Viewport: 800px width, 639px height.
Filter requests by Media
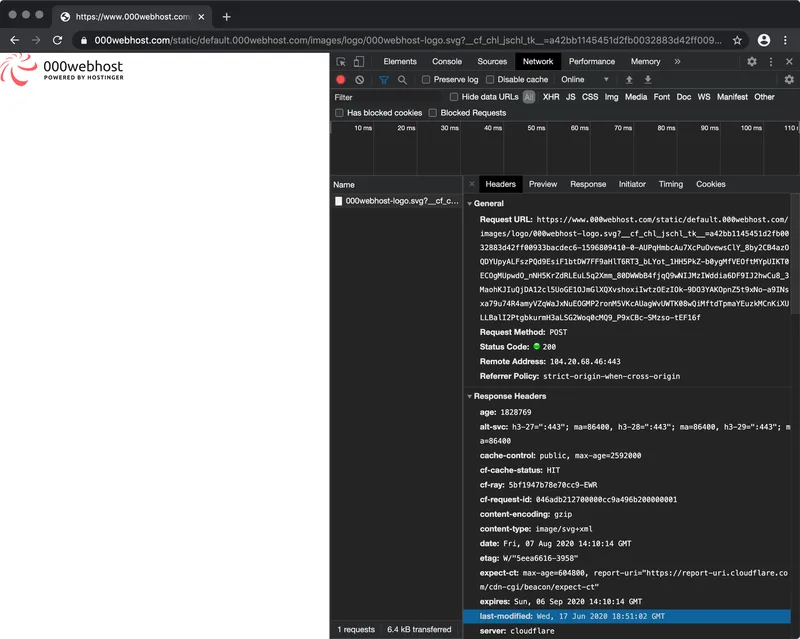[636, 97]
